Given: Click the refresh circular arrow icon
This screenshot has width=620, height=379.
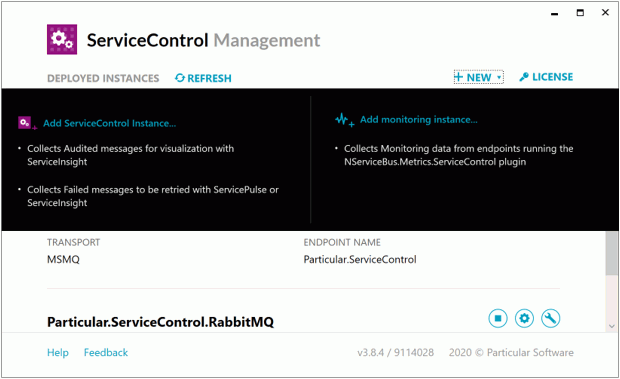Looking at the screenshot, I should point(180,78).
